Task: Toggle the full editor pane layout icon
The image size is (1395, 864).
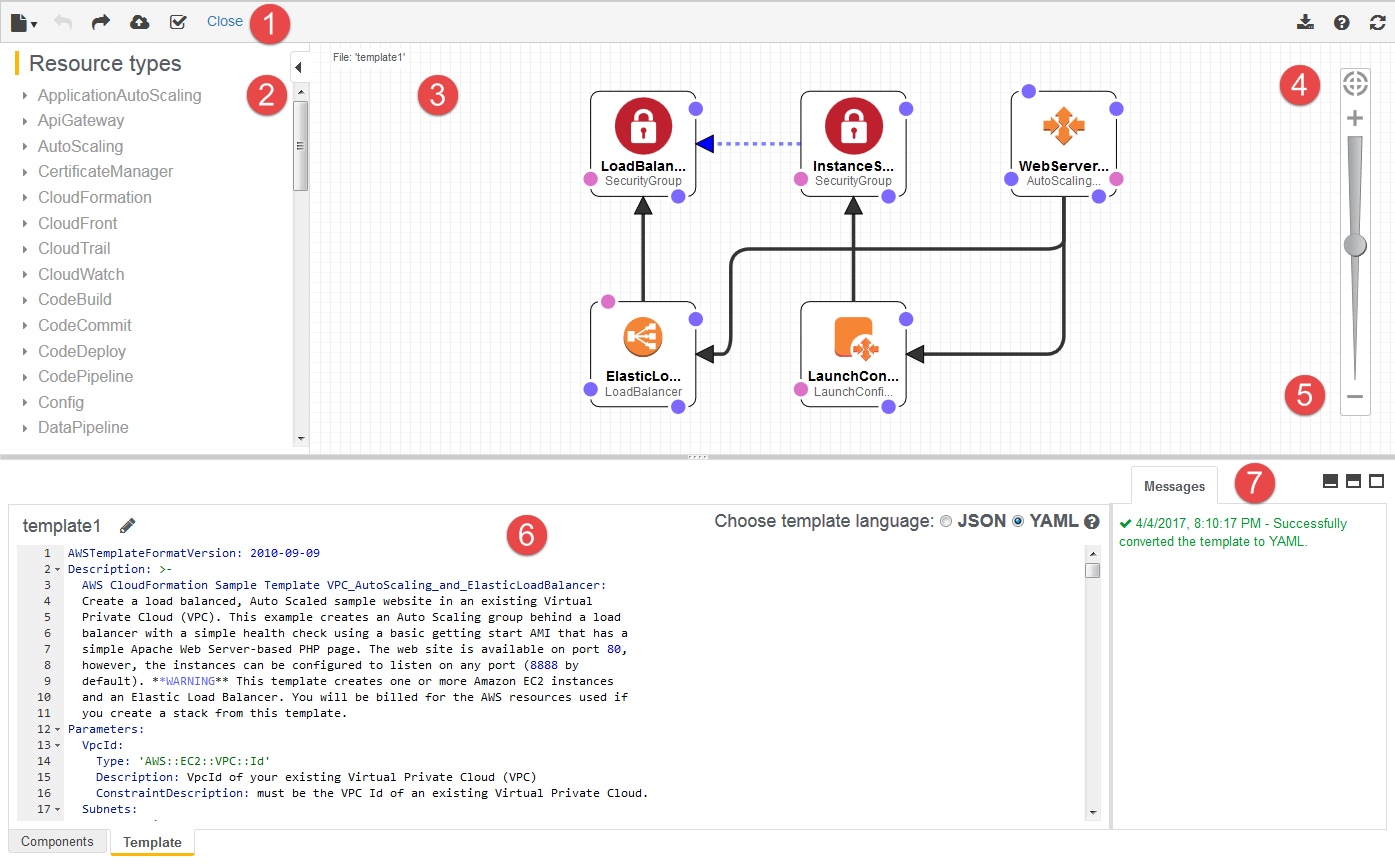Action: (1376, 481)
